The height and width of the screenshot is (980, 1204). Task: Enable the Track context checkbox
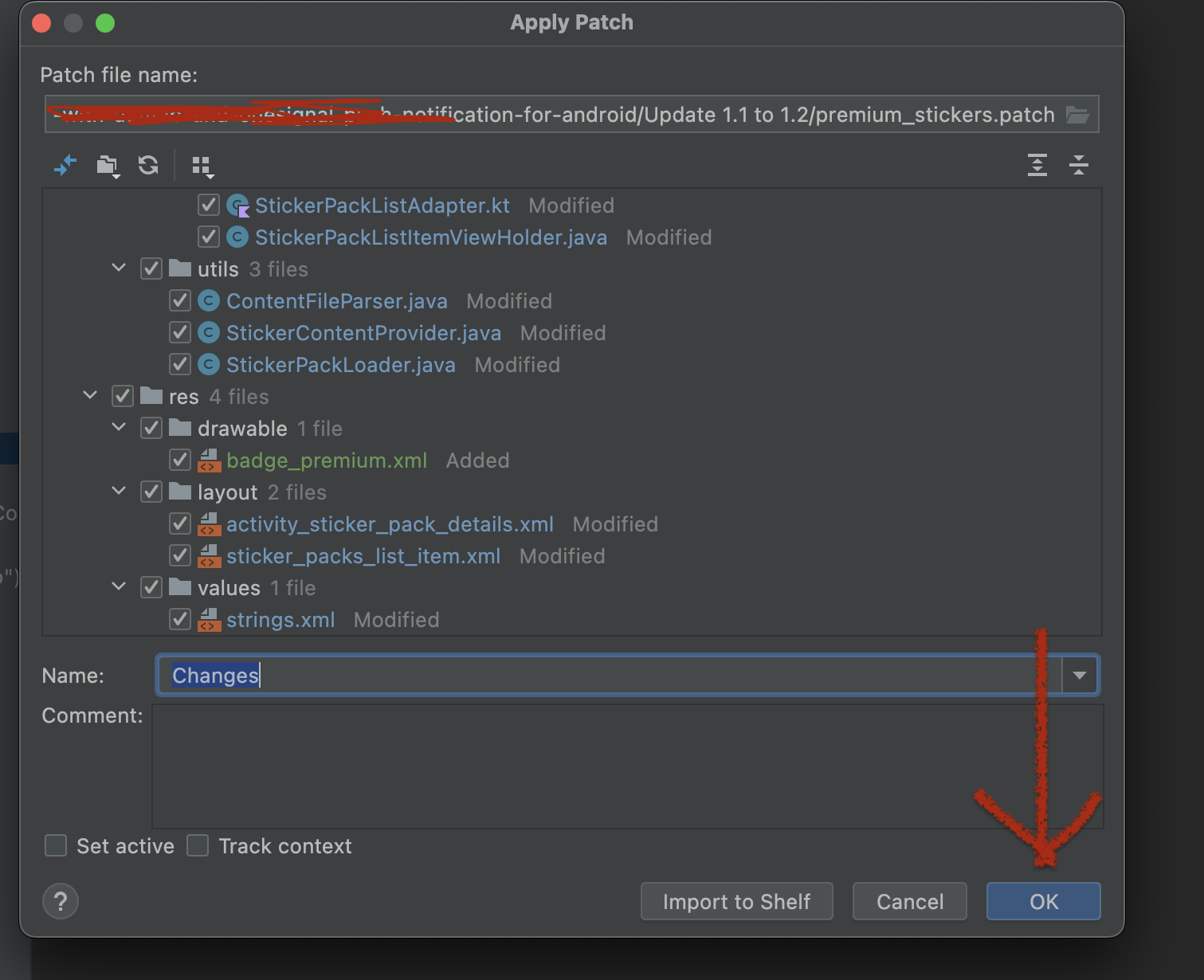[198, 845]
